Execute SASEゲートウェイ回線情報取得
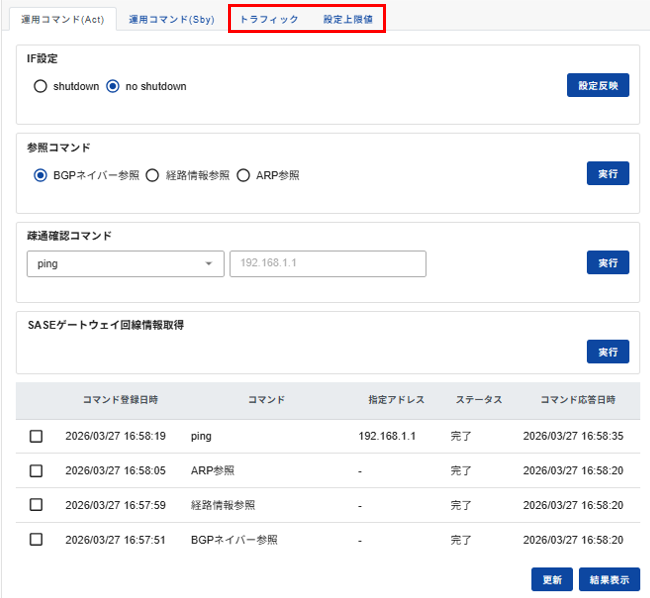Image resolution: width=650 pixels, height=598 pixels. 607,352
